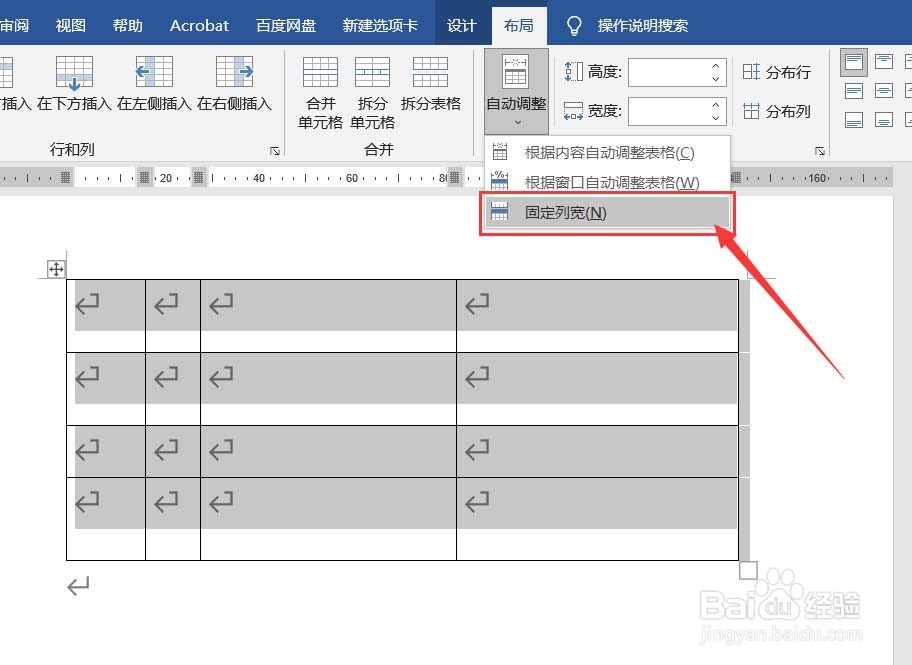Increase the Height value with up arrow
Screen dimensions: 912x665
[x=716, y=65]
